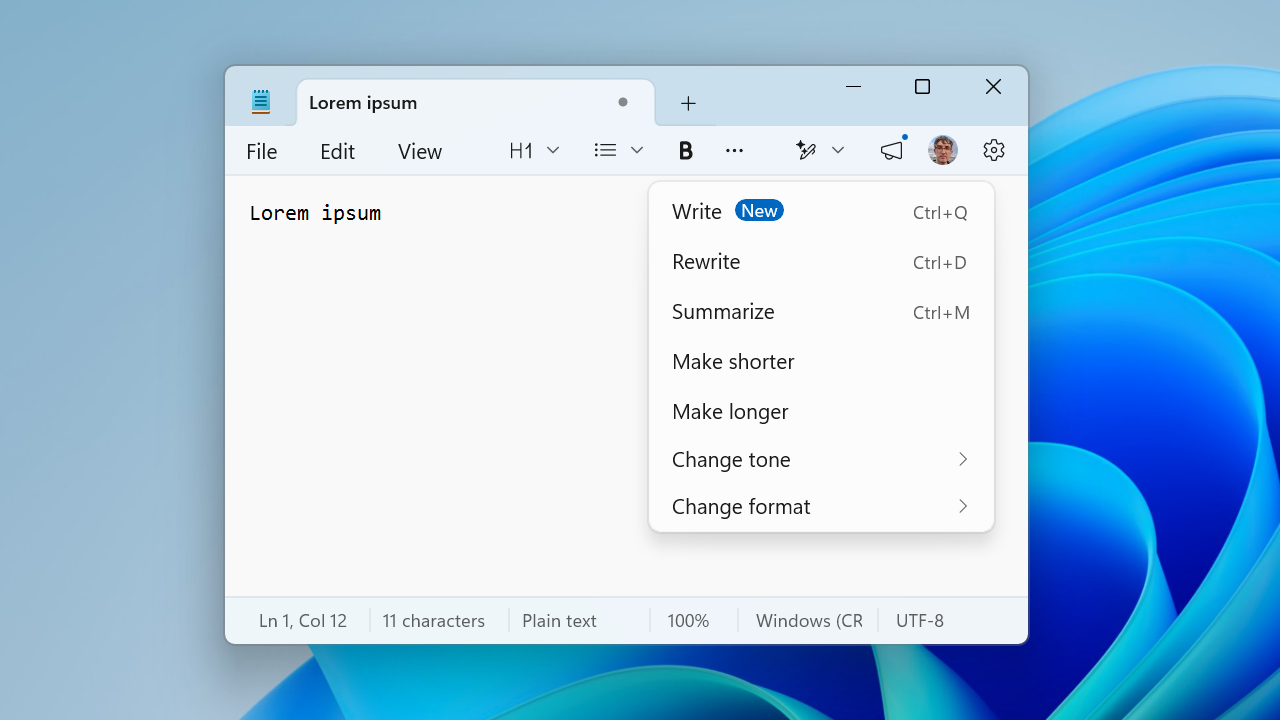
Task: Close the Notepad window
Action: [993, 87]
